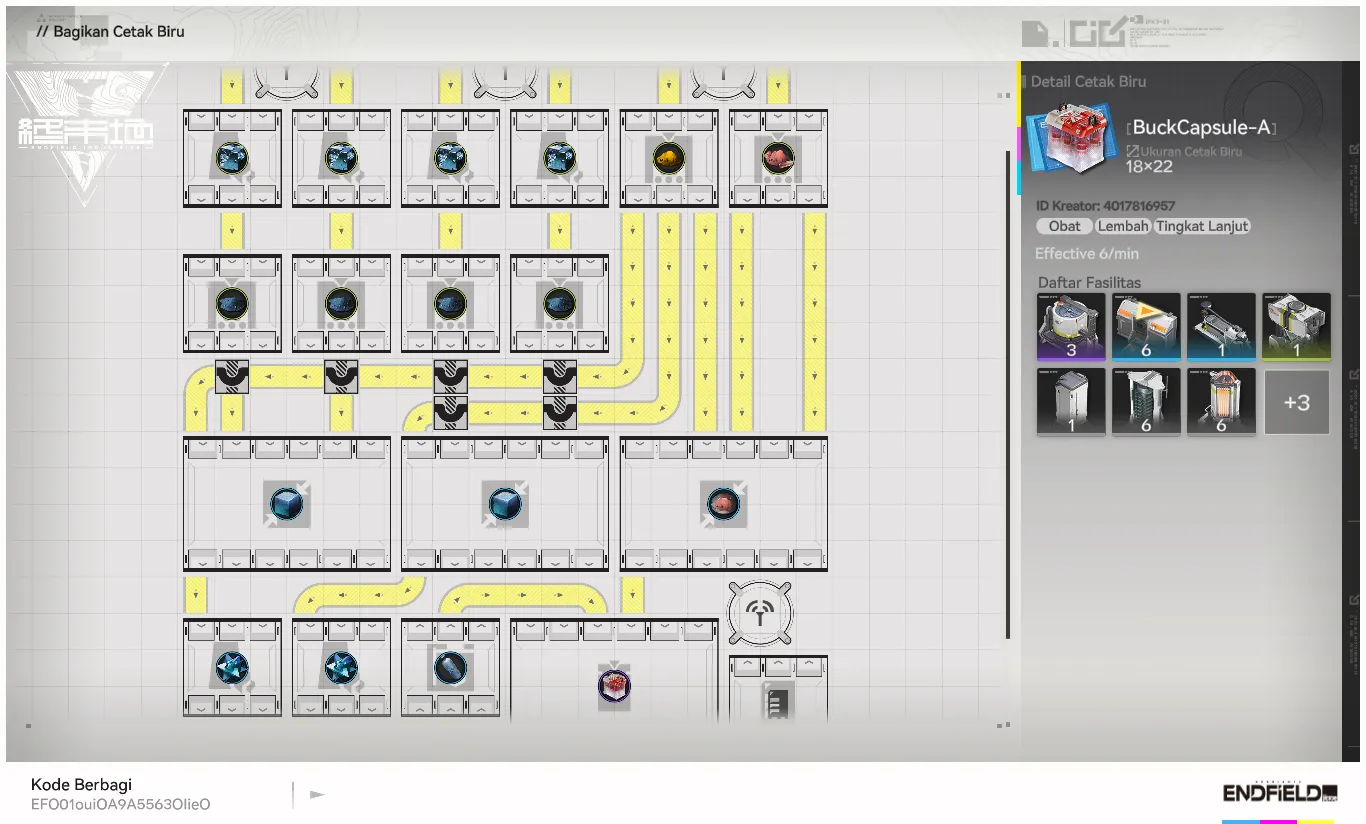Toggle the Tingkat Lanjut tag filter
The height and width of the screenshot is (824, 1366).
click(1202, 226)
